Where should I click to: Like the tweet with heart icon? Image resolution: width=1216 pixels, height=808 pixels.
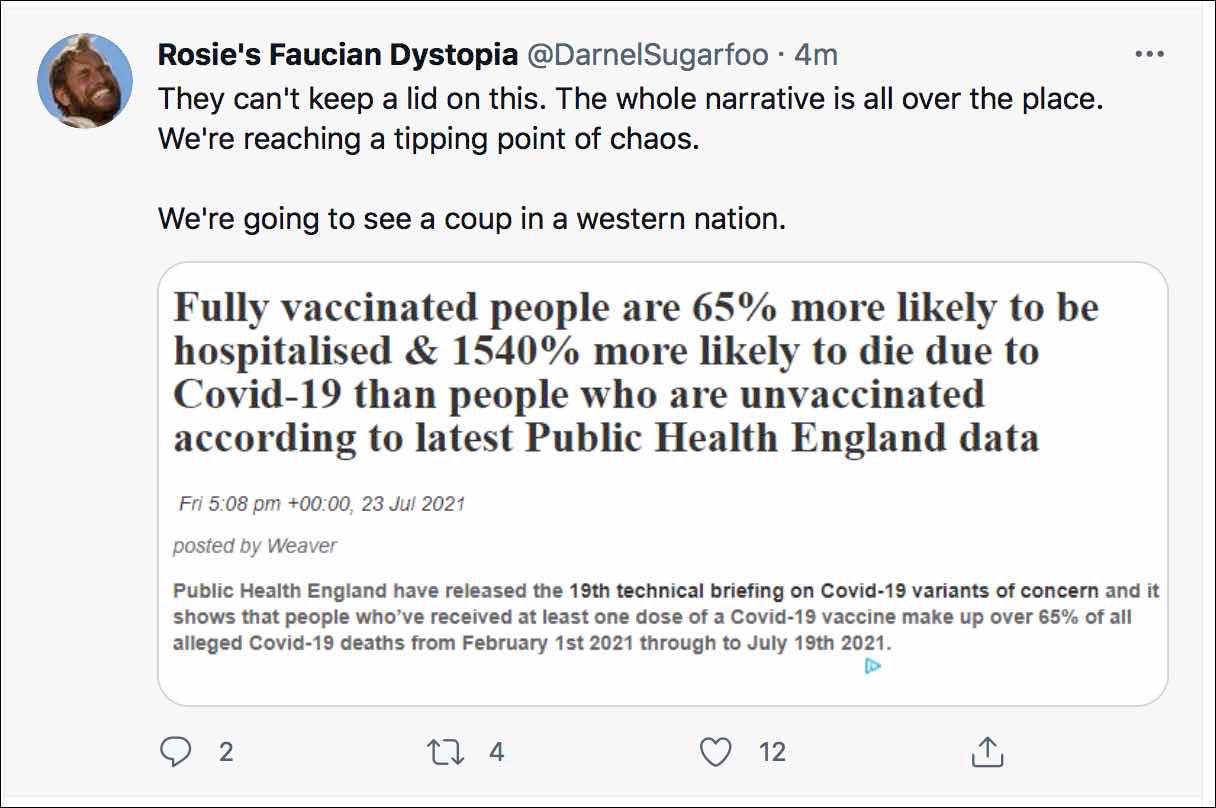pyautogui.click(x=715, y=751)
